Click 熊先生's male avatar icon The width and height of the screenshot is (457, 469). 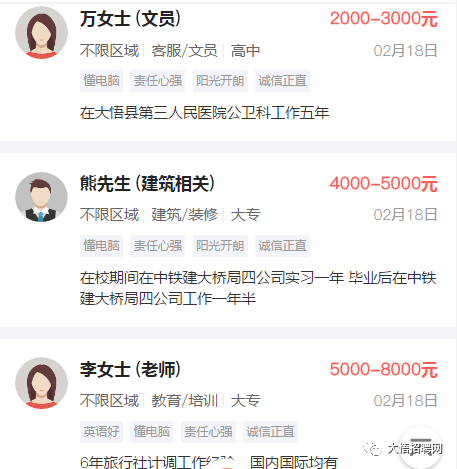tap(41, 198)
